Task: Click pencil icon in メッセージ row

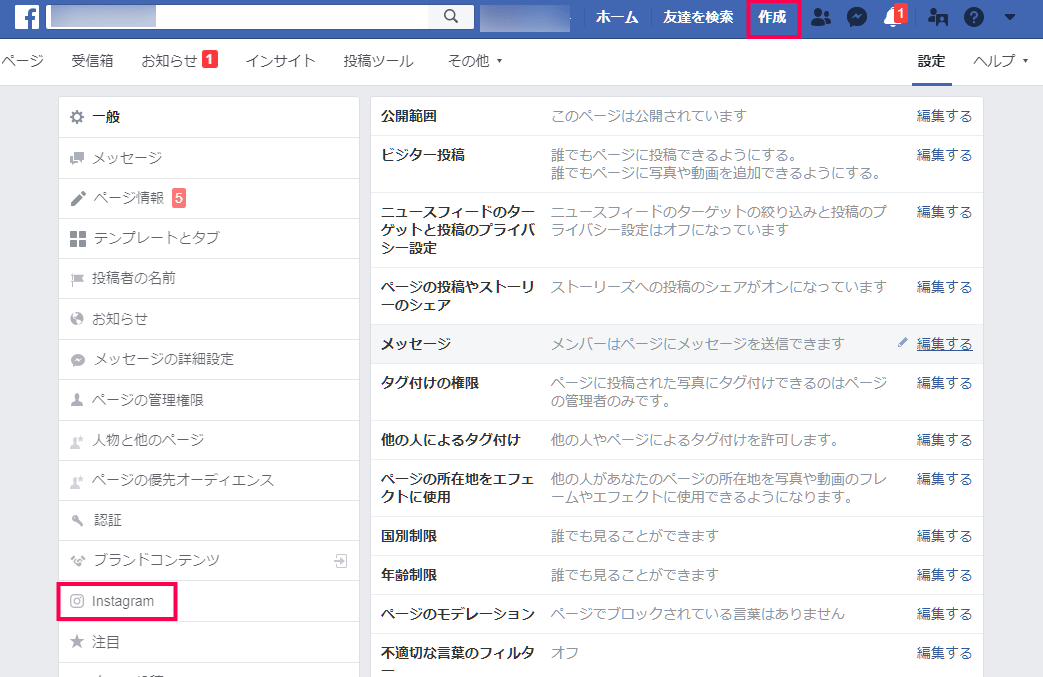Action: (x=903, y=343)
